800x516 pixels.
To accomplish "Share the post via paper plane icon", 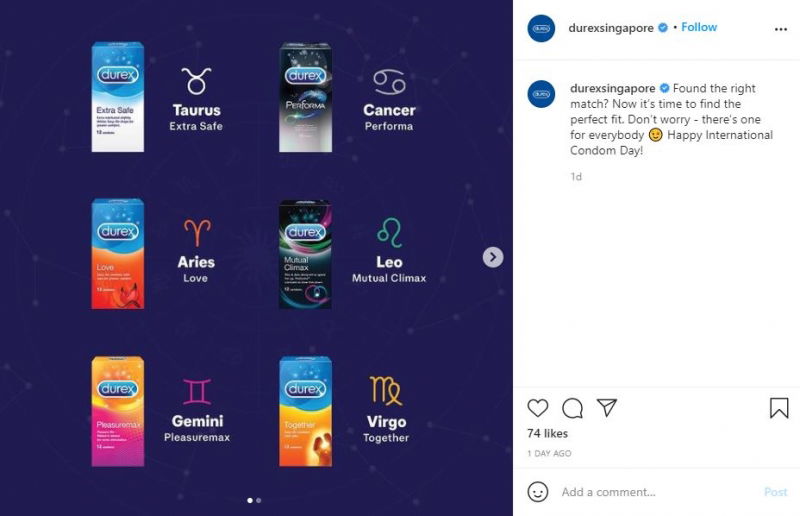I will (607, 407).
